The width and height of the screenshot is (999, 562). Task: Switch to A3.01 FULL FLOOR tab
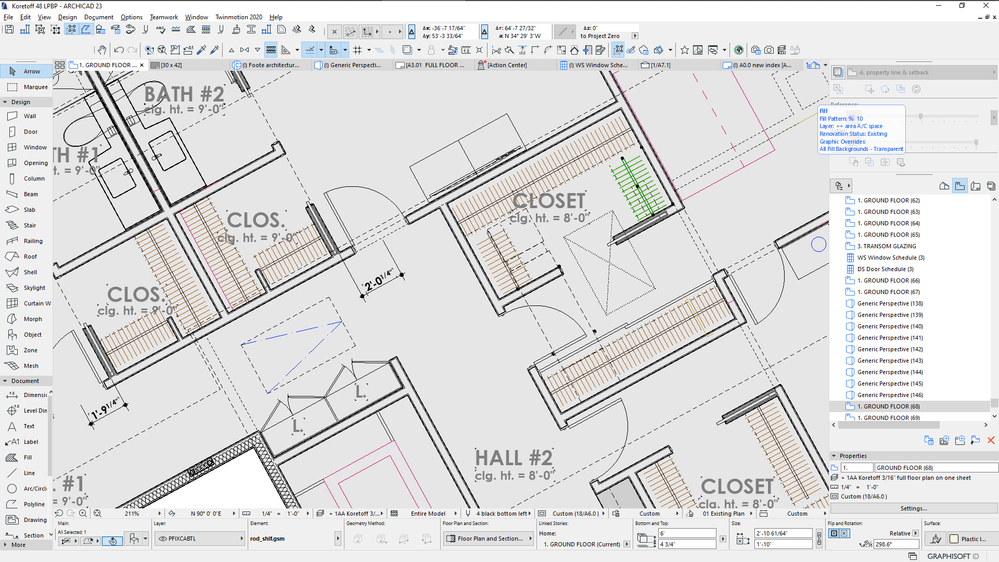point(434,65)
